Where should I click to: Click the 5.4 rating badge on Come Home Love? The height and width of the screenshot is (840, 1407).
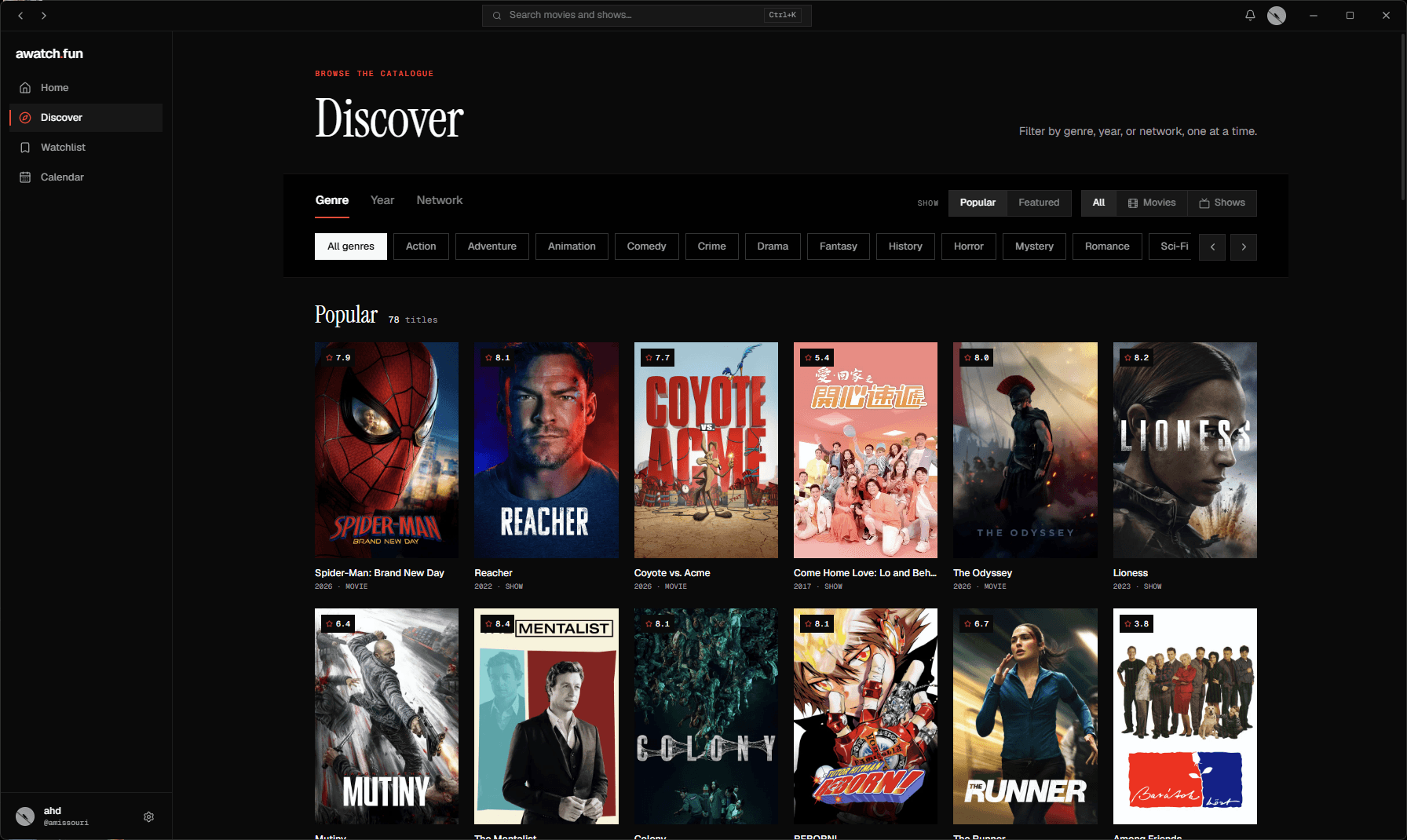click(817, 357)
